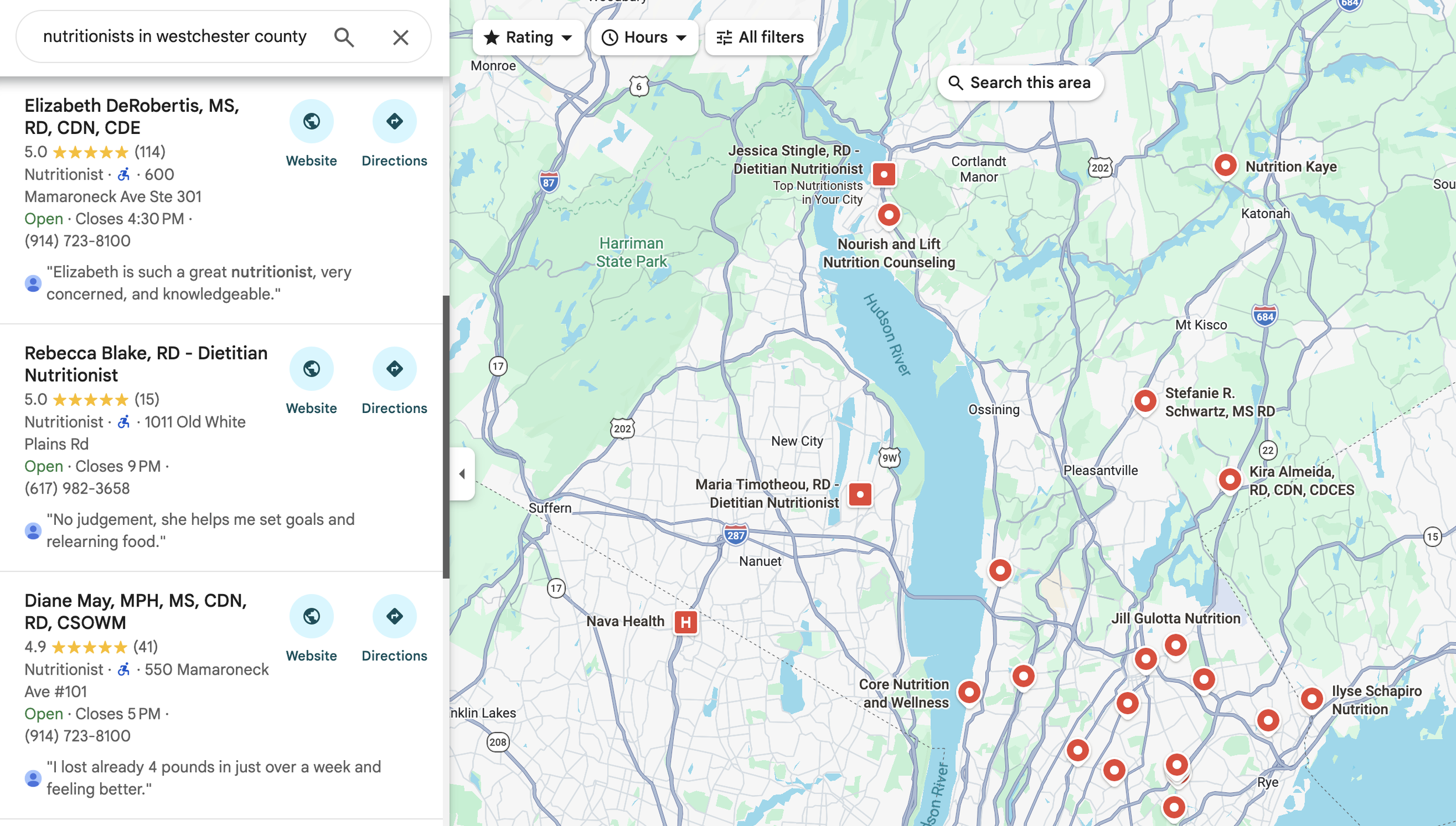Click the 'No judgement' review snippet
The height and width of the screenshot is (826, 1456).
(x=201, y=531)
